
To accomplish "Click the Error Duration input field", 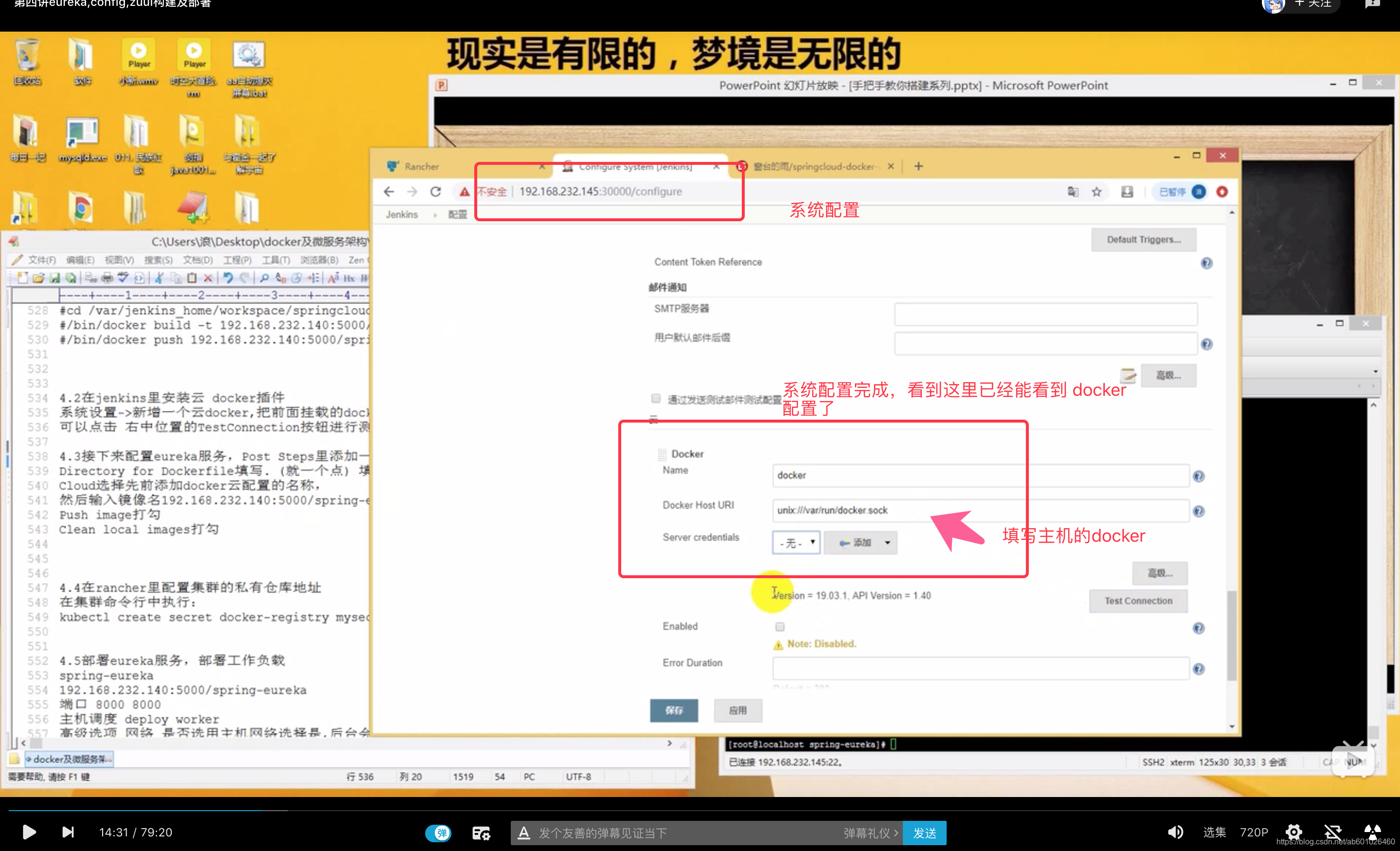I will (981, 668).
